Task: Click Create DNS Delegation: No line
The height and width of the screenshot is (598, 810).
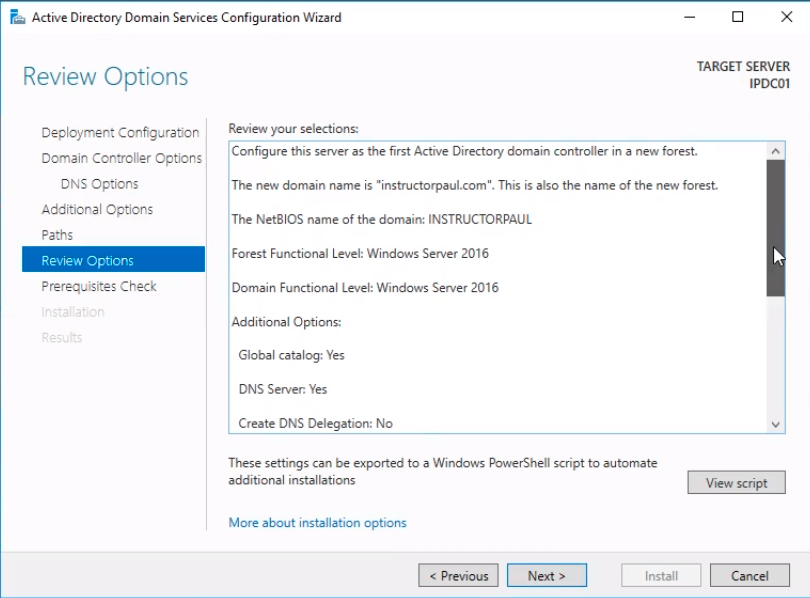Action: 315,423
